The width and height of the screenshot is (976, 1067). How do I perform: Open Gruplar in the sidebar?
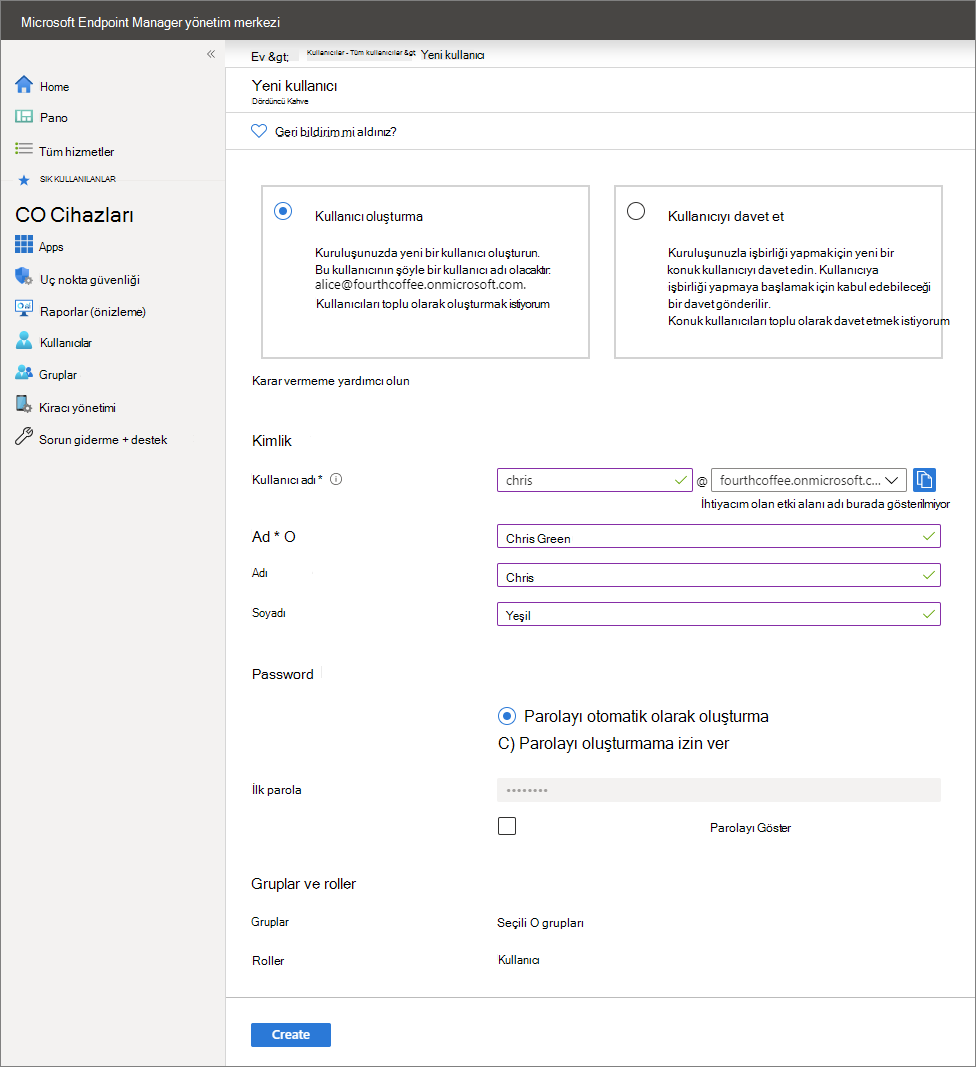[x=58, y=375]
